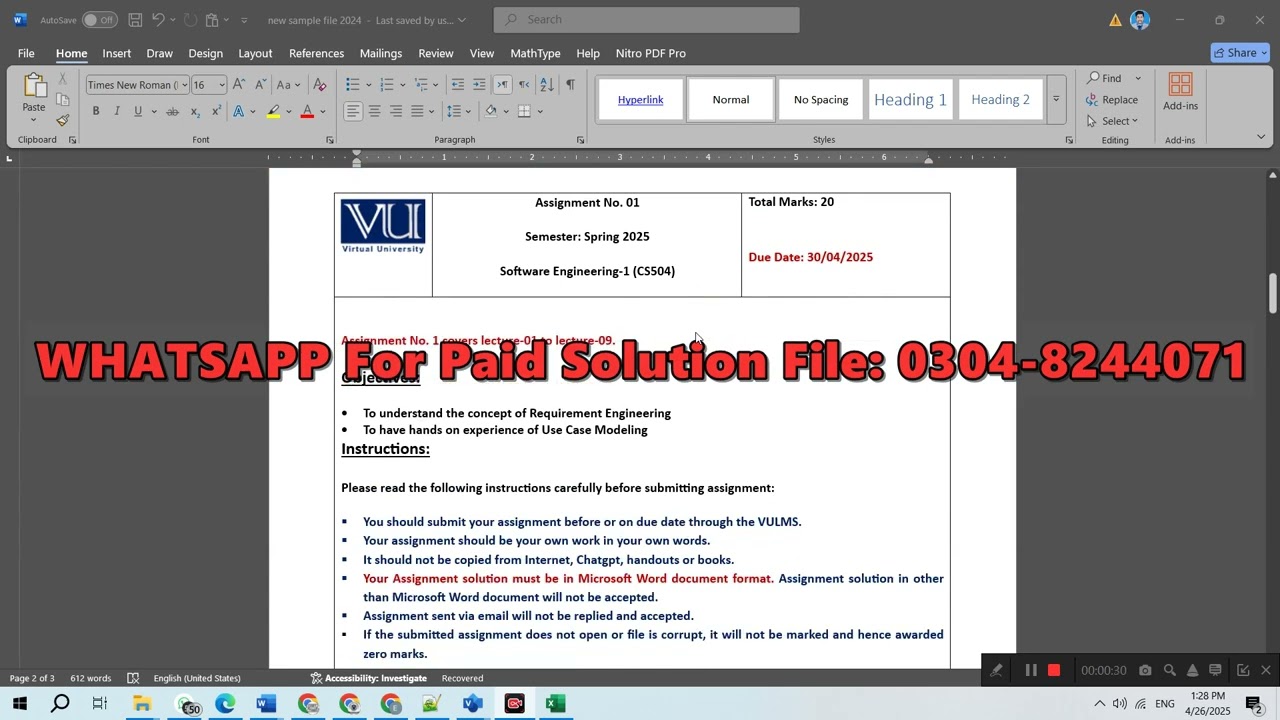The width and height of the screenshot is (1280, 720).
Task: Apply strikethrough formatting
Action: click(172, 111)
